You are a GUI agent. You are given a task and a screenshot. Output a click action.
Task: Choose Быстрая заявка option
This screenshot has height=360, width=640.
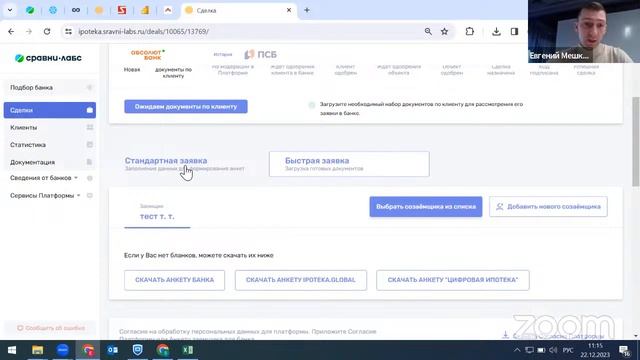pyautogui.click(x=349, y=164)
